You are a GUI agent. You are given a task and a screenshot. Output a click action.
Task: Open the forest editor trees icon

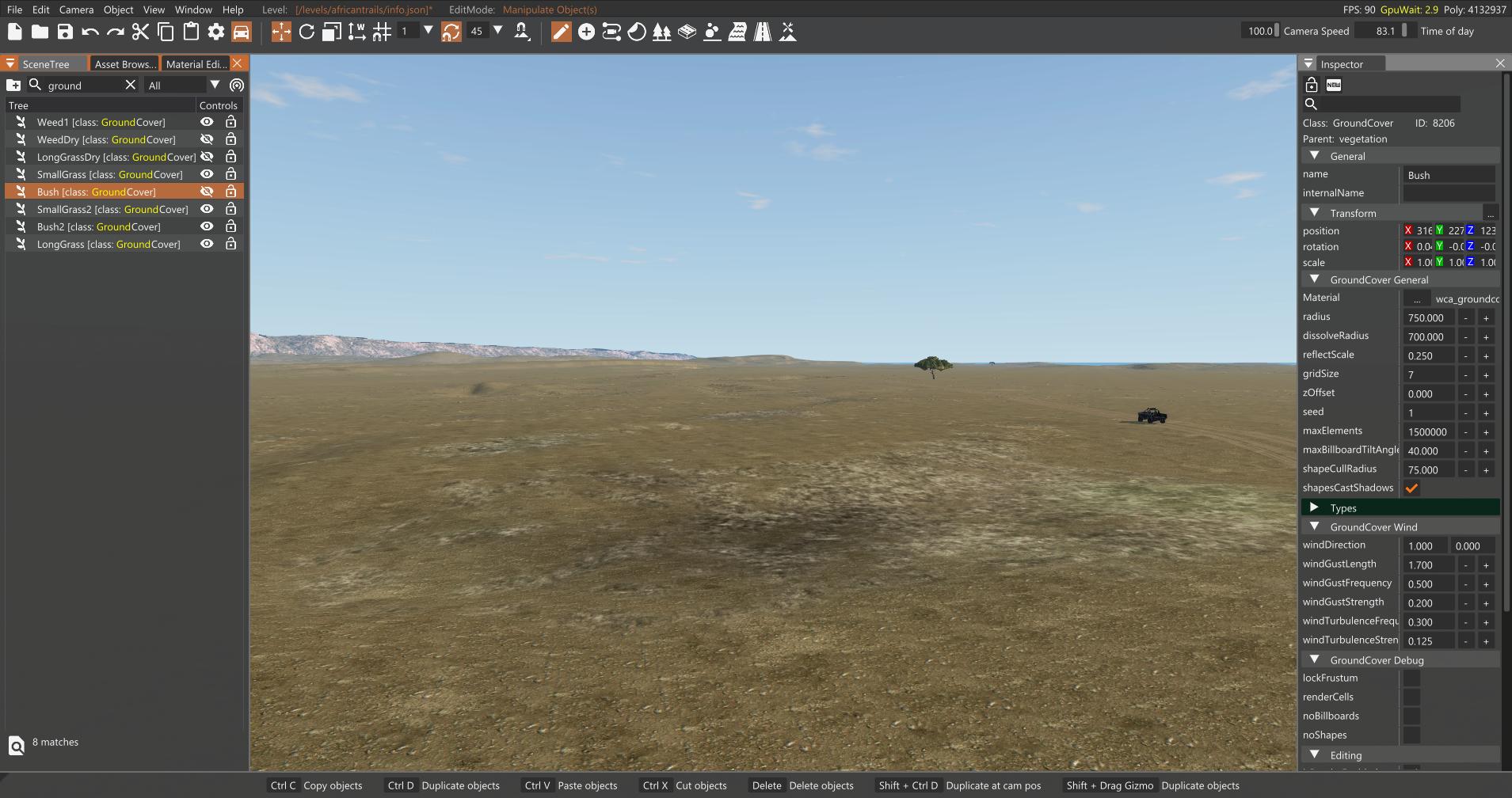pos(662,32)
